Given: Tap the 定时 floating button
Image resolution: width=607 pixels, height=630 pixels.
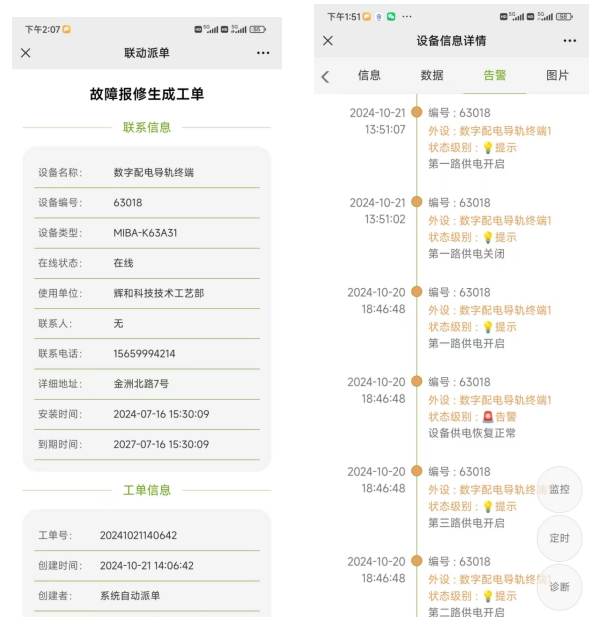Looking at the screenshot, I should point(559,538).
